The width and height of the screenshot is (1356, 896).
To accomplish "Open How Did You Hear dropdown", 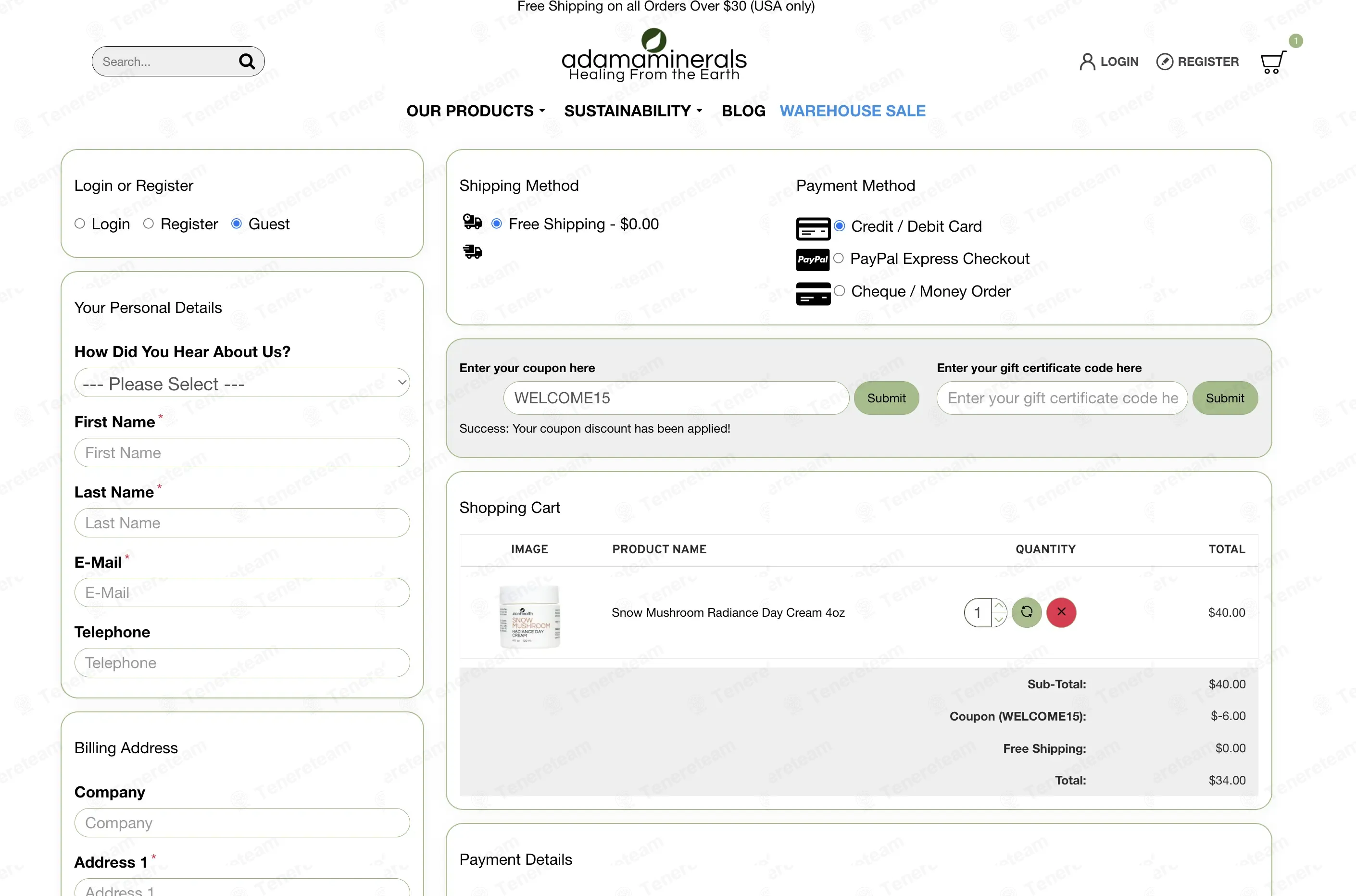I will click(x=242, y=383).
